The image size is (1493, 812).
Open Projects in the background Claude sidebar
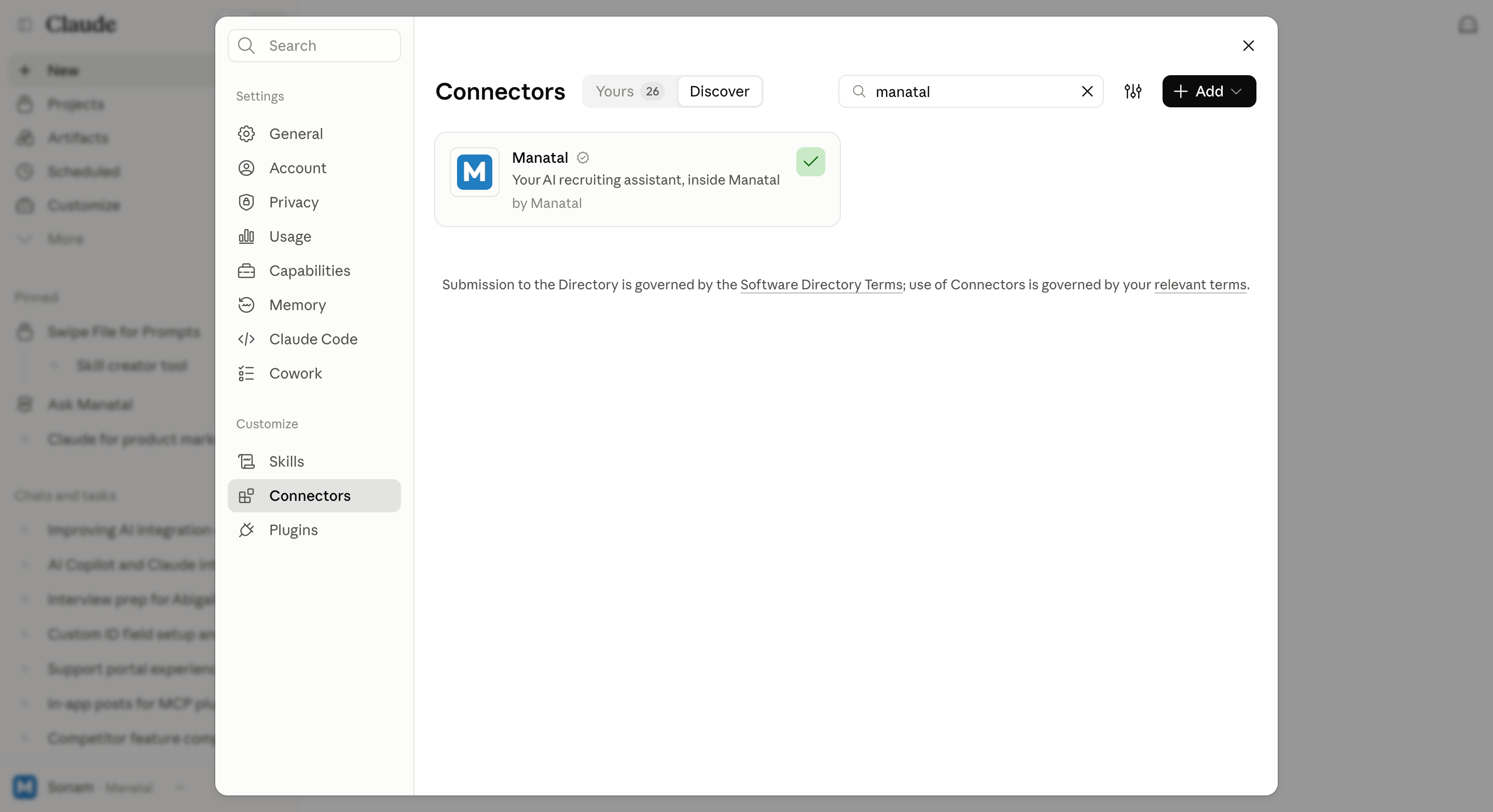point(76,104)
